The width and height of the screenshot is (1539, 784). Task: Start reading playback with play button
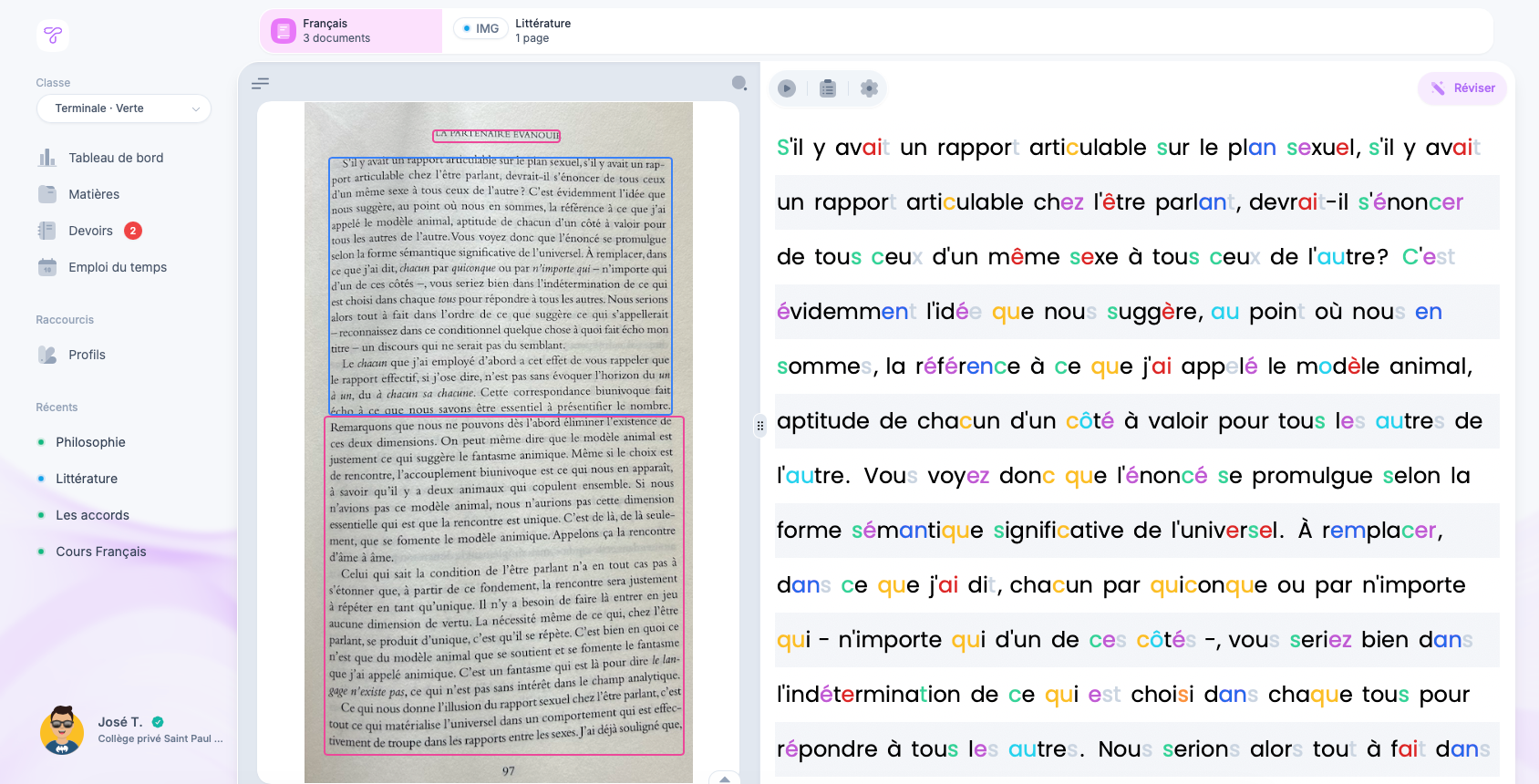(787, 88)
